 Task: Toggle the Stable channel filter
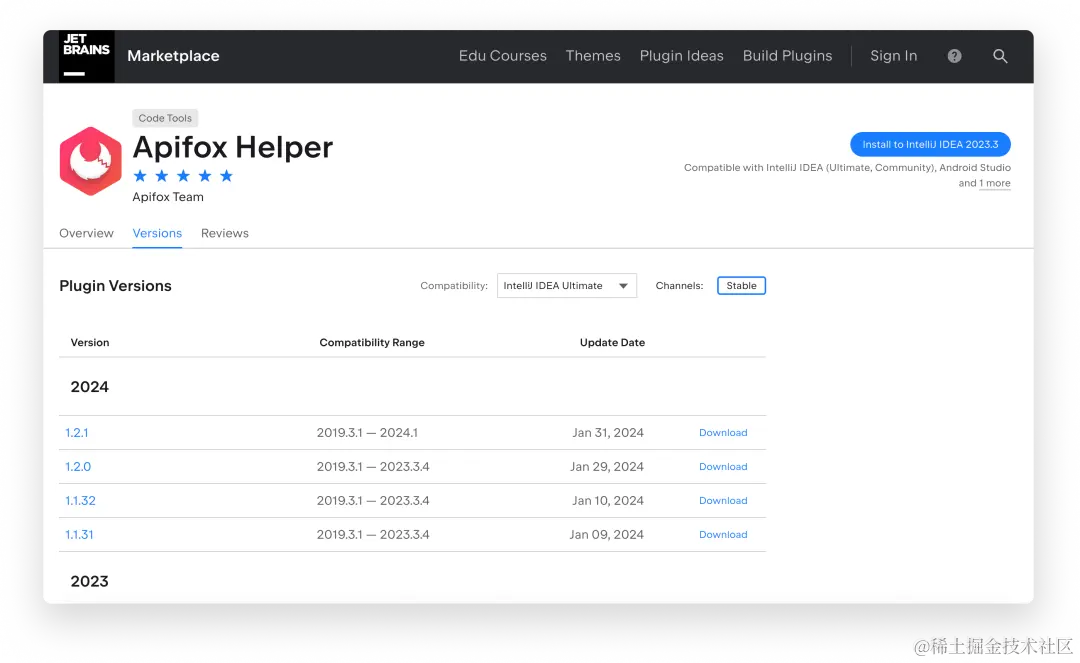pos(741,286)
